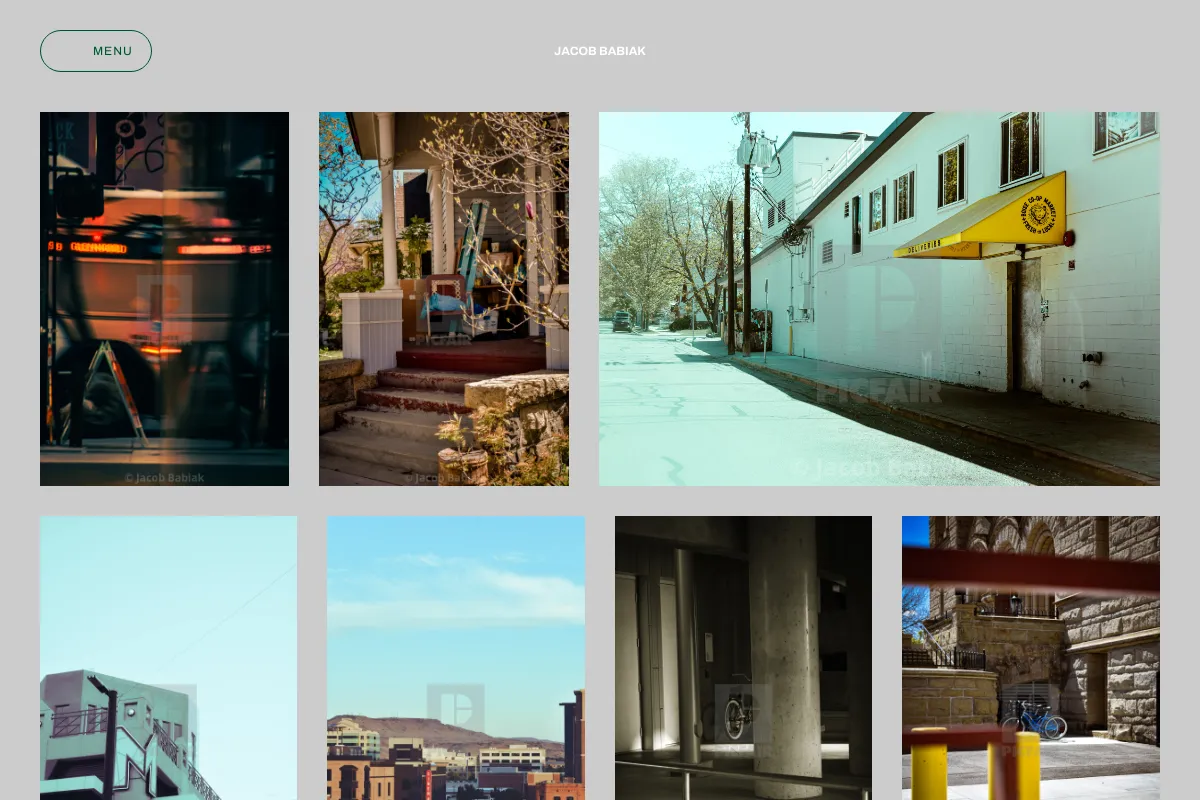Open the concrete pillar bicycle photo
The width and height of the screenshot is (1200, 800).
[x=743, y=658]
